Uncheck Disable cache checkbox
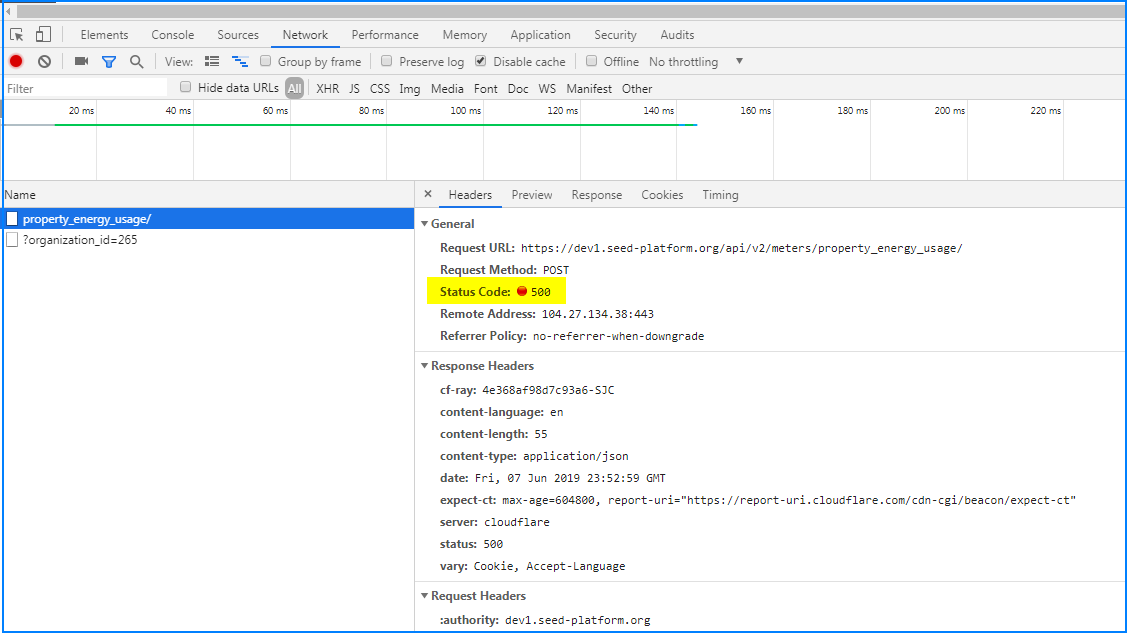1127x633 pixels. [x=480, y=61]
